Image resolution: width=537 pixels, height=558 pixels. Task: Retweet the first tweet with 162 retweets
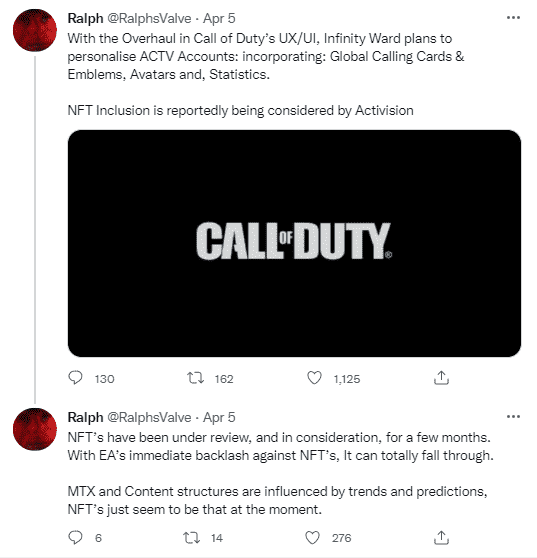click(x=196, y=378)
